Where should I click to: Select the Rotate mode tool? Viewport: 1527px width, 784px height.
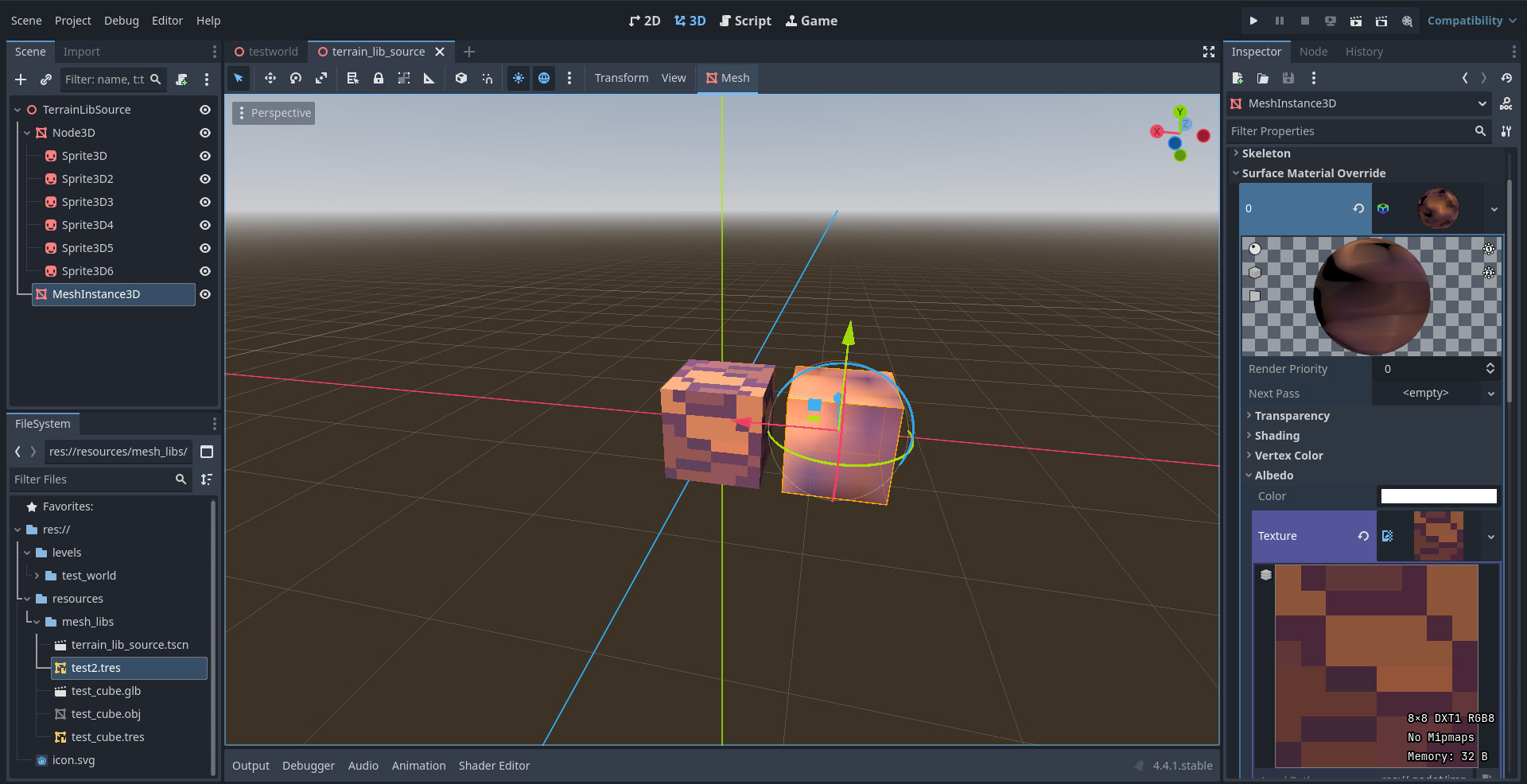pos(296,78)
